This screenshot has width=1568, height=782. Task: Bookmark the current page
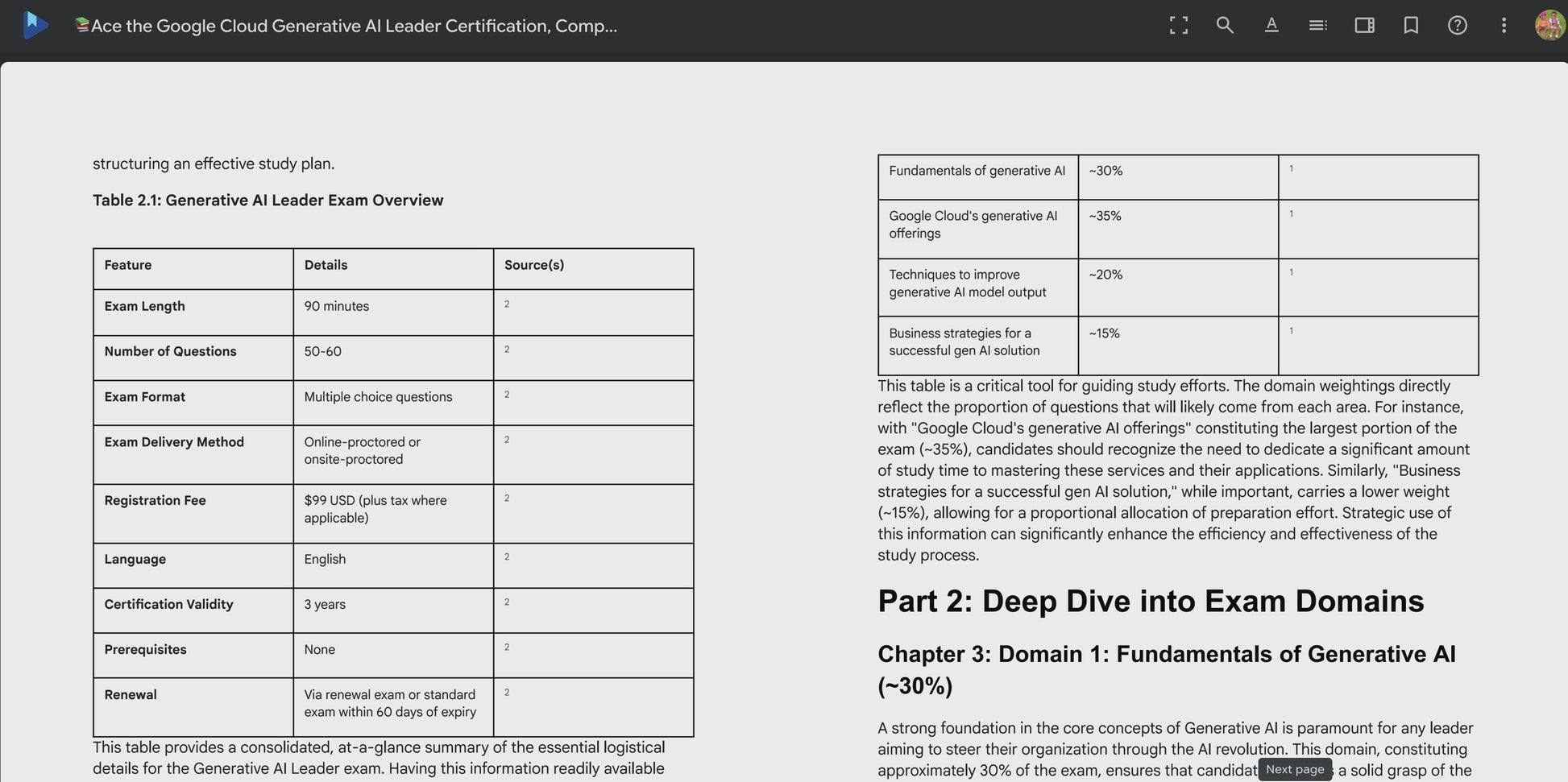1411,25
